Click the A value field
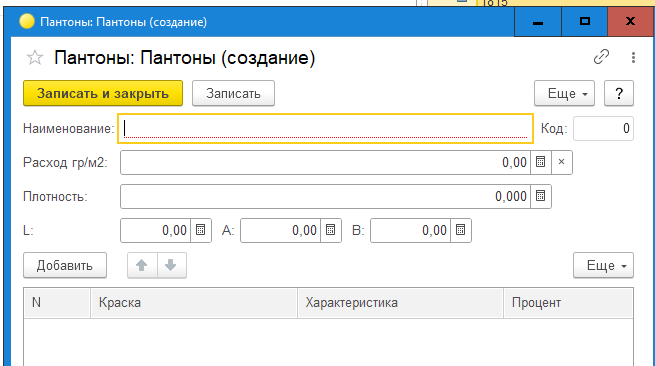 click(x=281, y=230)
